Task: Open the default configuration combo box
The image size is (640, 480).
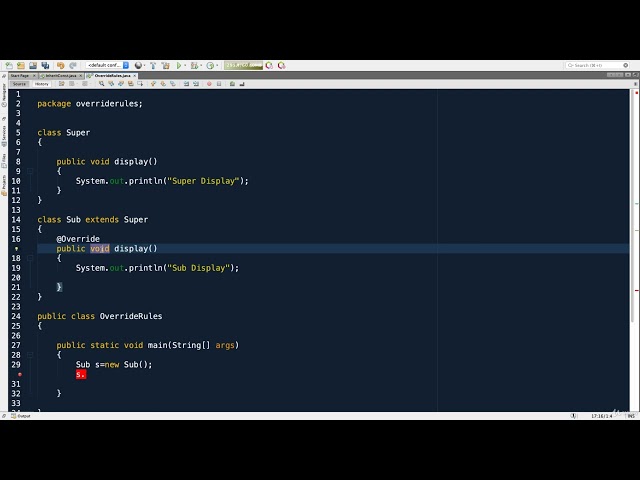Action: (108, 65)
